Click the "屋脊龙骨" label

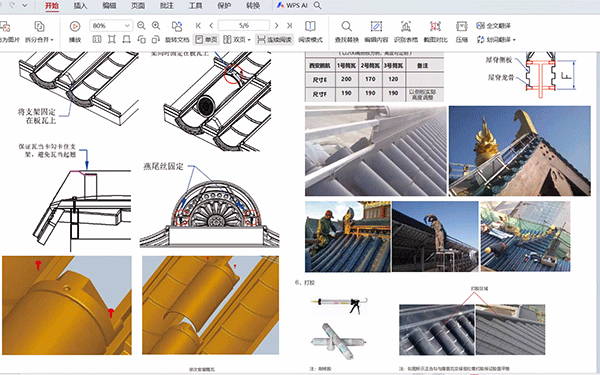pyautogui.click(x=501, y=77)
